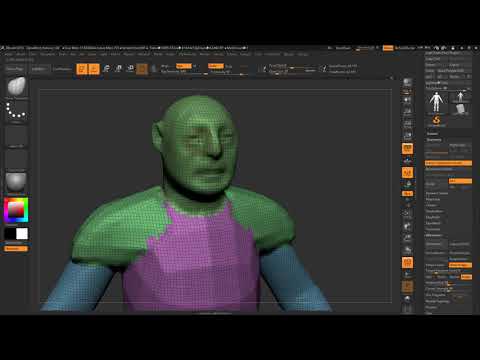Viewport: 480px width, 360px height.
Task: Click the AAHalf icon on right shelf
Action: 407,136
